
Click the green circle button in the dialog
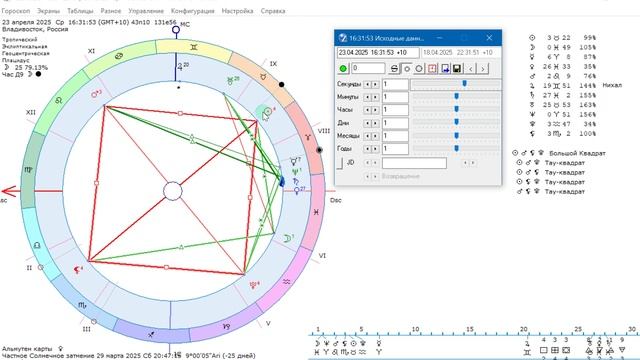pyautogui.click(x=343, y=69)
